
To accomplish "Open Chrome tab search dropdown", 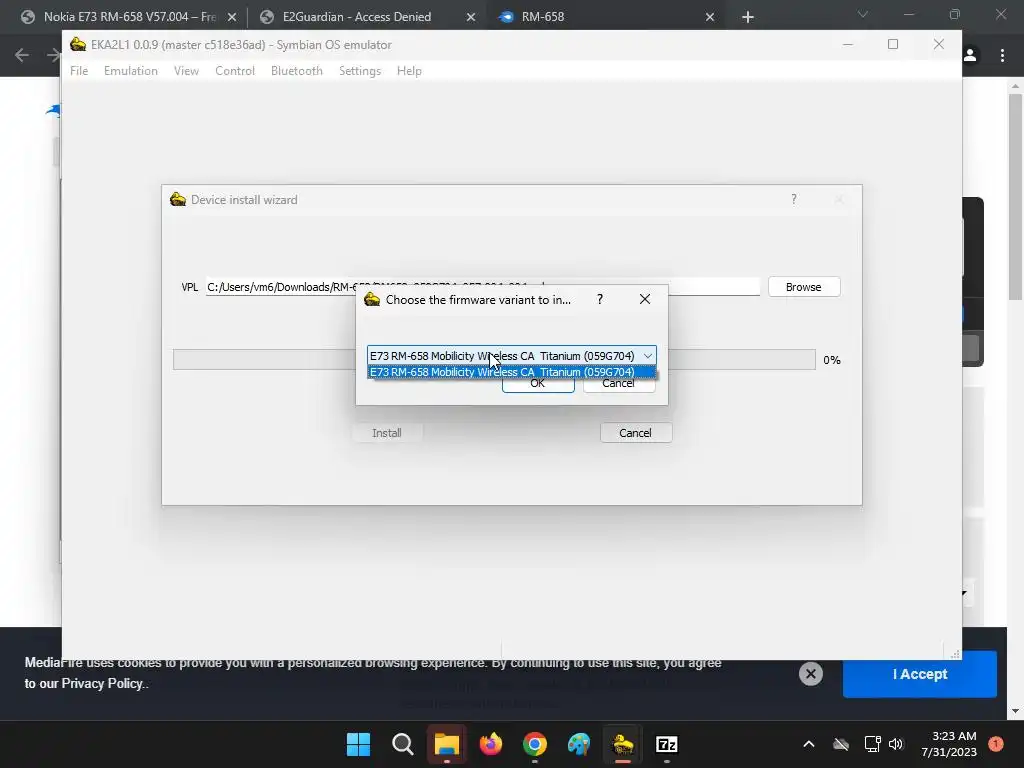I will (x=863, y=14).
